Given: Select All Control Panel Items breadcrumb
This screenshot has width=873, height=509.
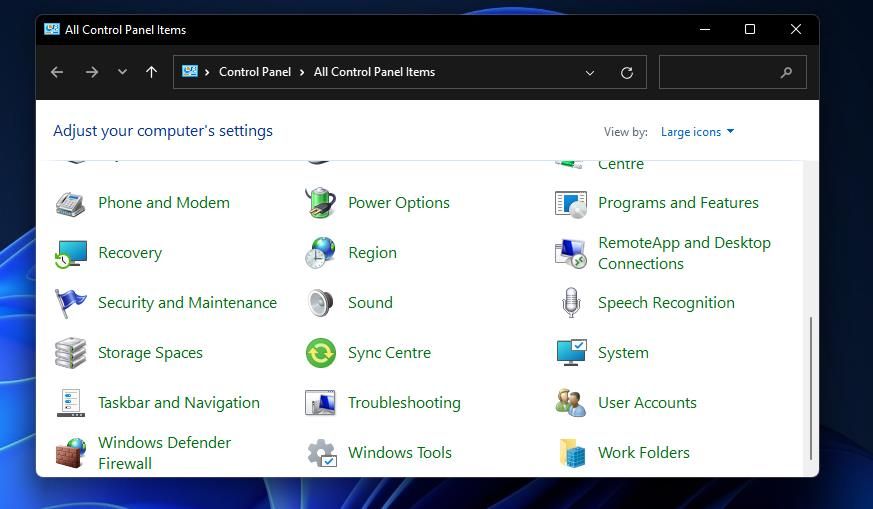Looking at the screenshot, I should 374,72.
